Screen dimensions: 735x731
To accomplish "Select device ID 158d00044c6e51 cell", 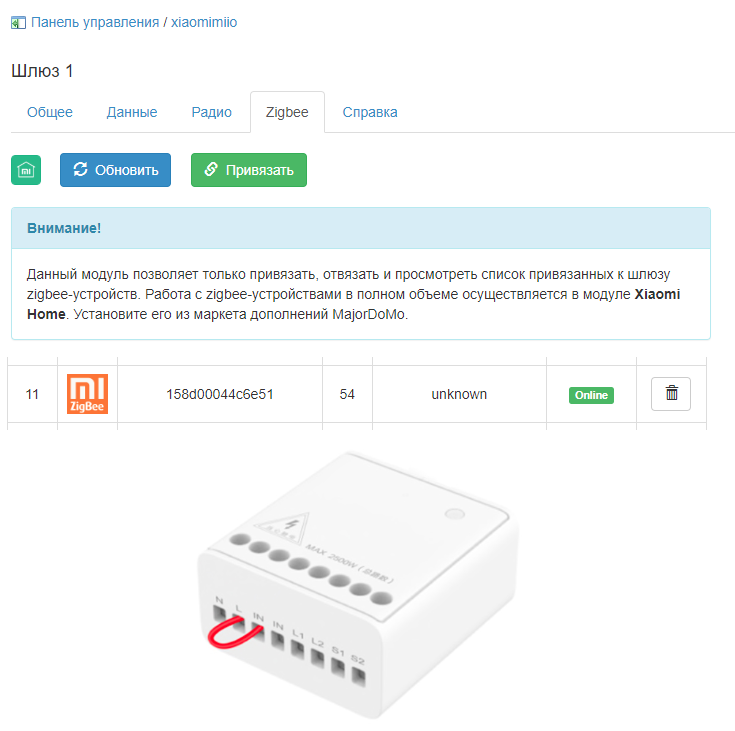I will point(220,394).
